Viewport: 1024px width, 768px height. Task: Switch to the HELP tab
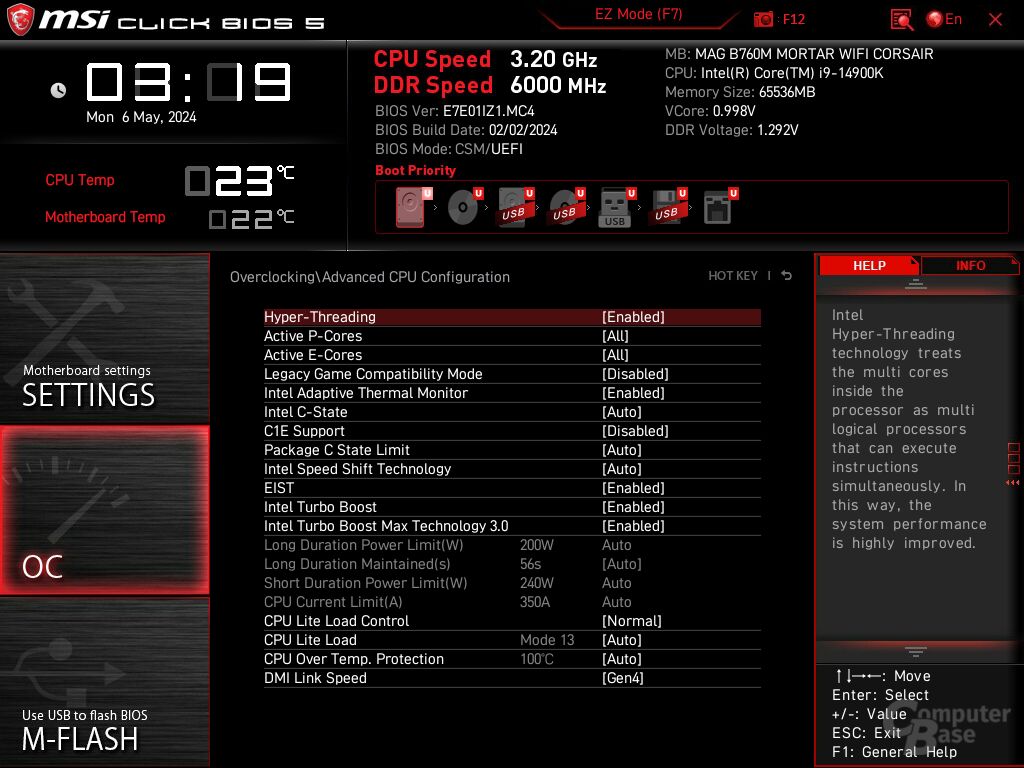(869, 265)
